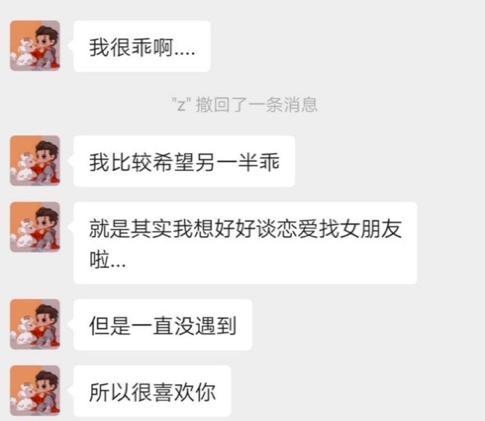This screenshot has height=421, width=485.
Task: Select the 所以很喜欢你 message bubble
Action: pos(152,391)
